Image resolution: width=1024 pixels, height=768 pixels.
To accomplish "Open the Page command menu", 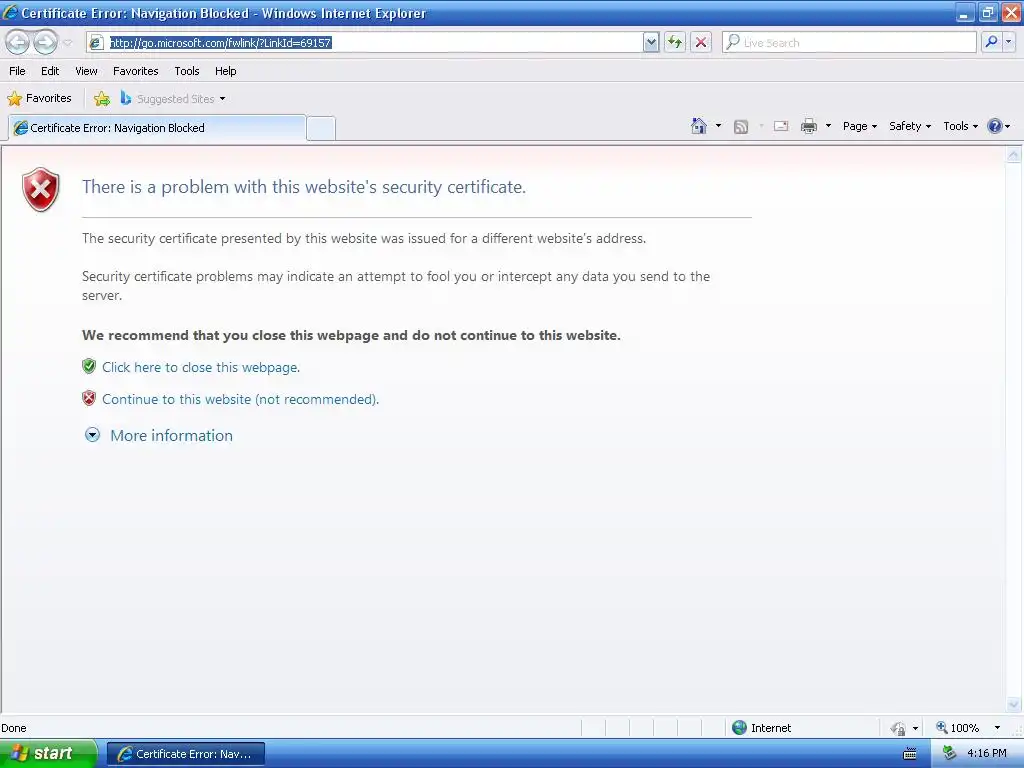I will (859, 126).
